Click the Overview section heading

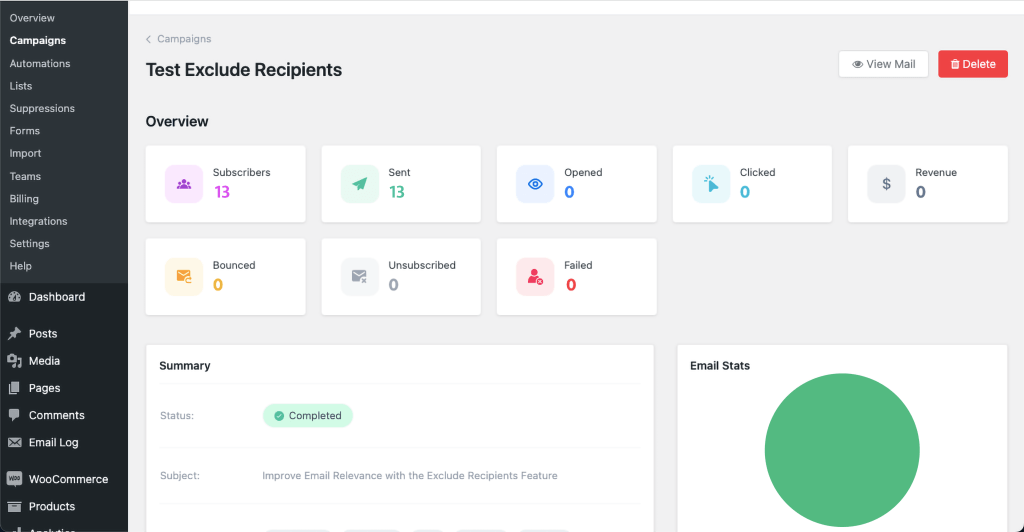click(x=177, y=121)
